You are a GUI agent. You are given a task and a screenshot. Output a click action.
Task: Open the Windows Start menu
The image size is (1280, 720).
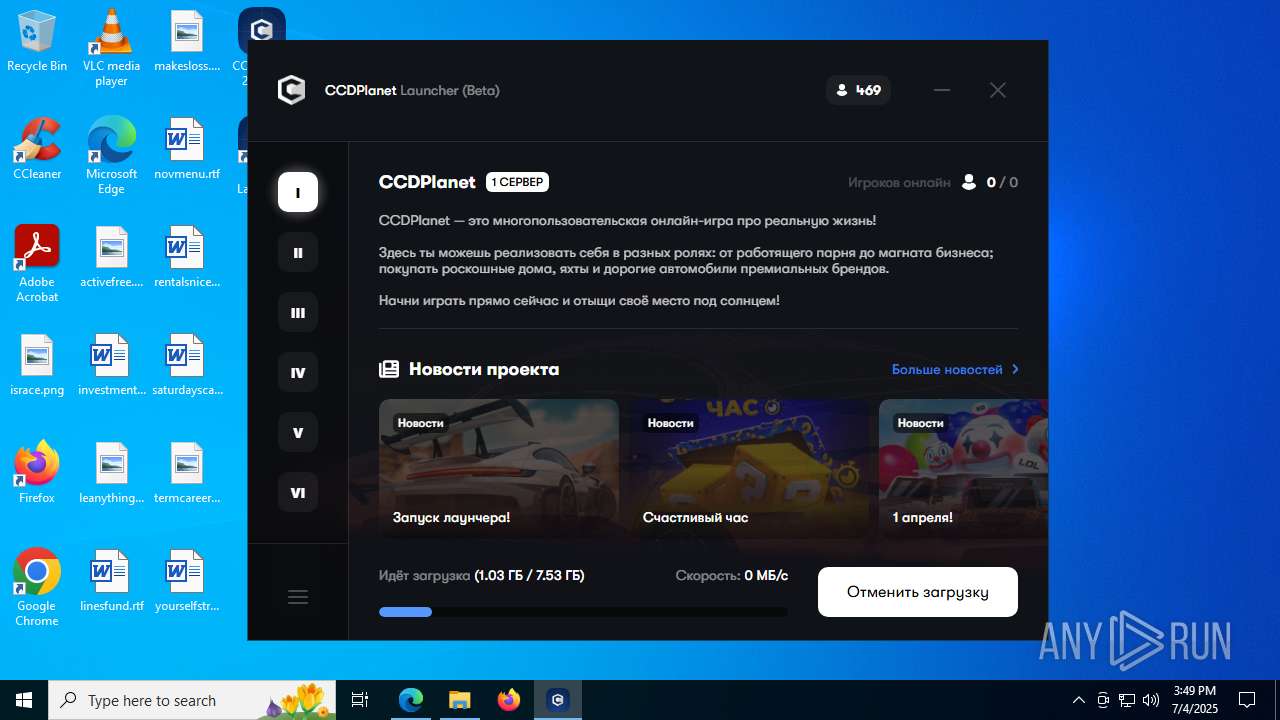coord(24,700)
